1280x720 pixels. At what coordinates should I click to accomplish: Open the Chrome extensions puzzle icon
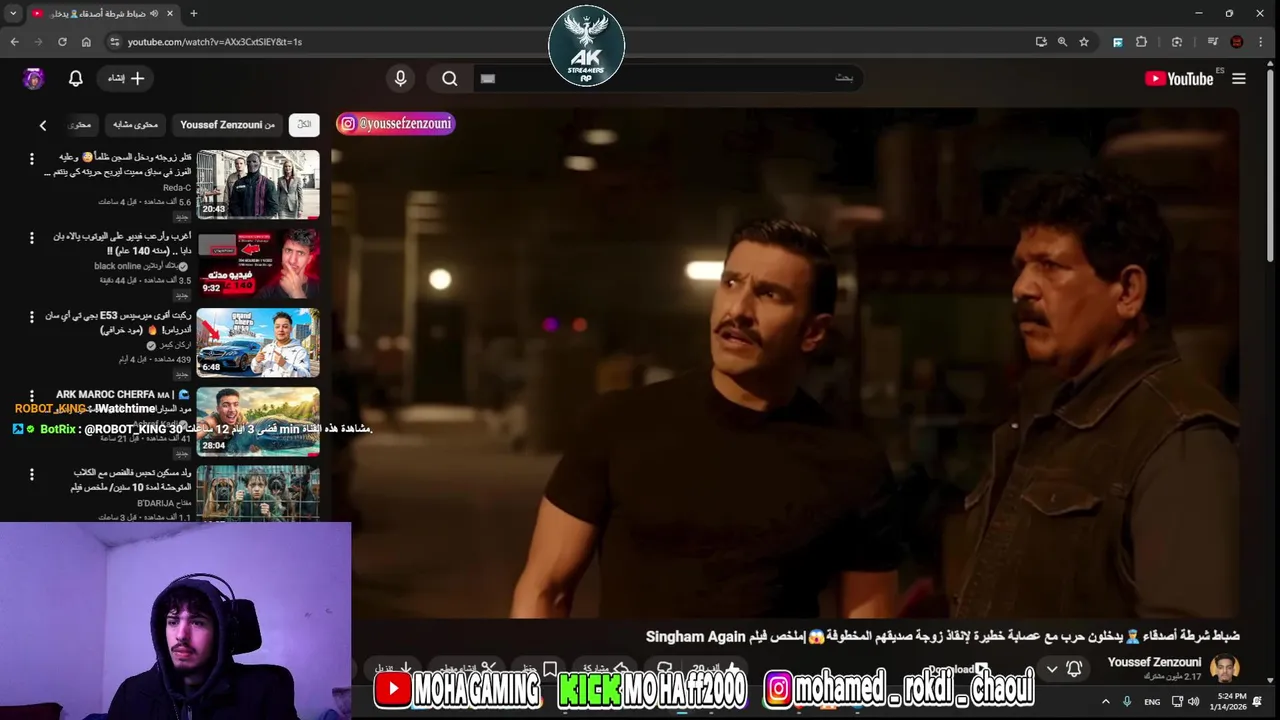[1141, 42]
